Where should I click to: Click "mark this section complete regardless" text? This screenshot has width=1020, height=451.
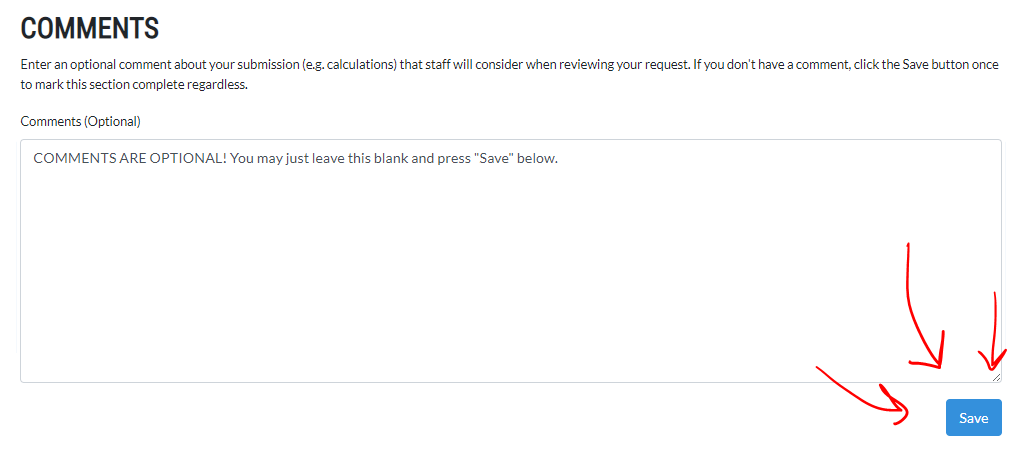(140, 85)
